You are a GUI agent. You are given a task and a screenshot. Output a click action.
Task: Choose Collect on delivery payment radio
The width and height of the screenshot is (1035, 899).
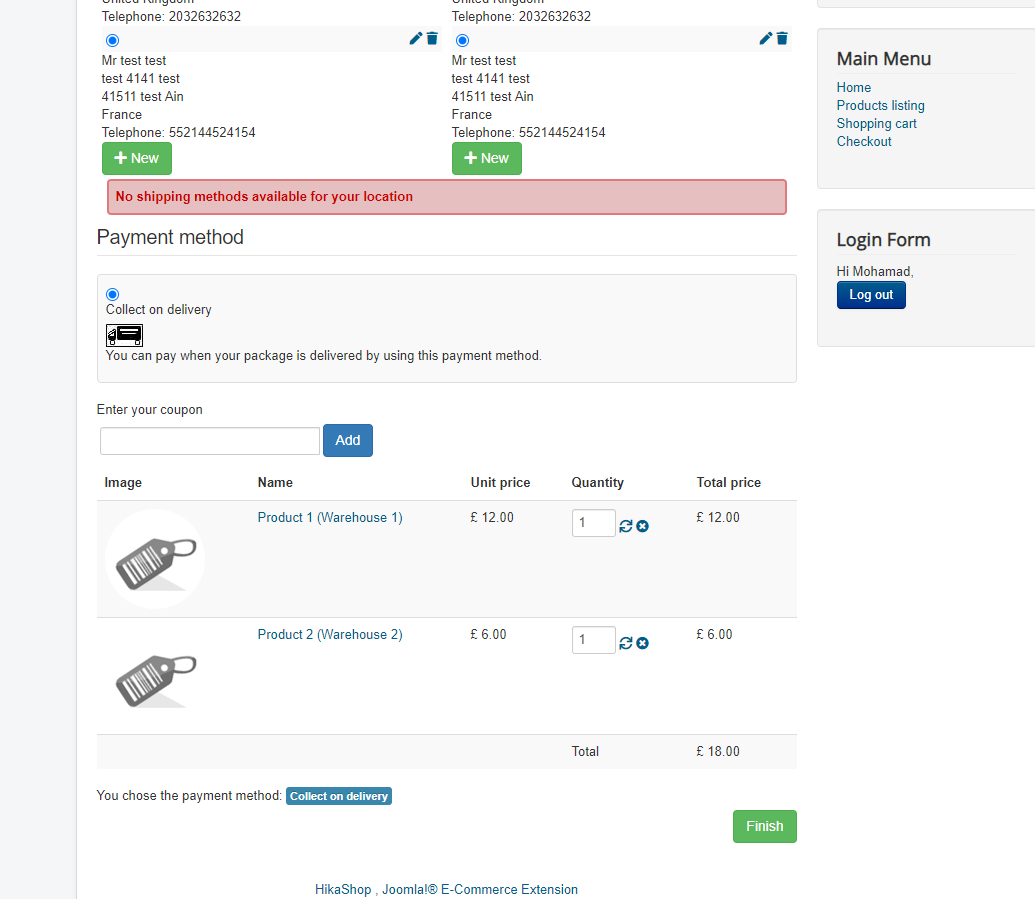tap(112, 294)
